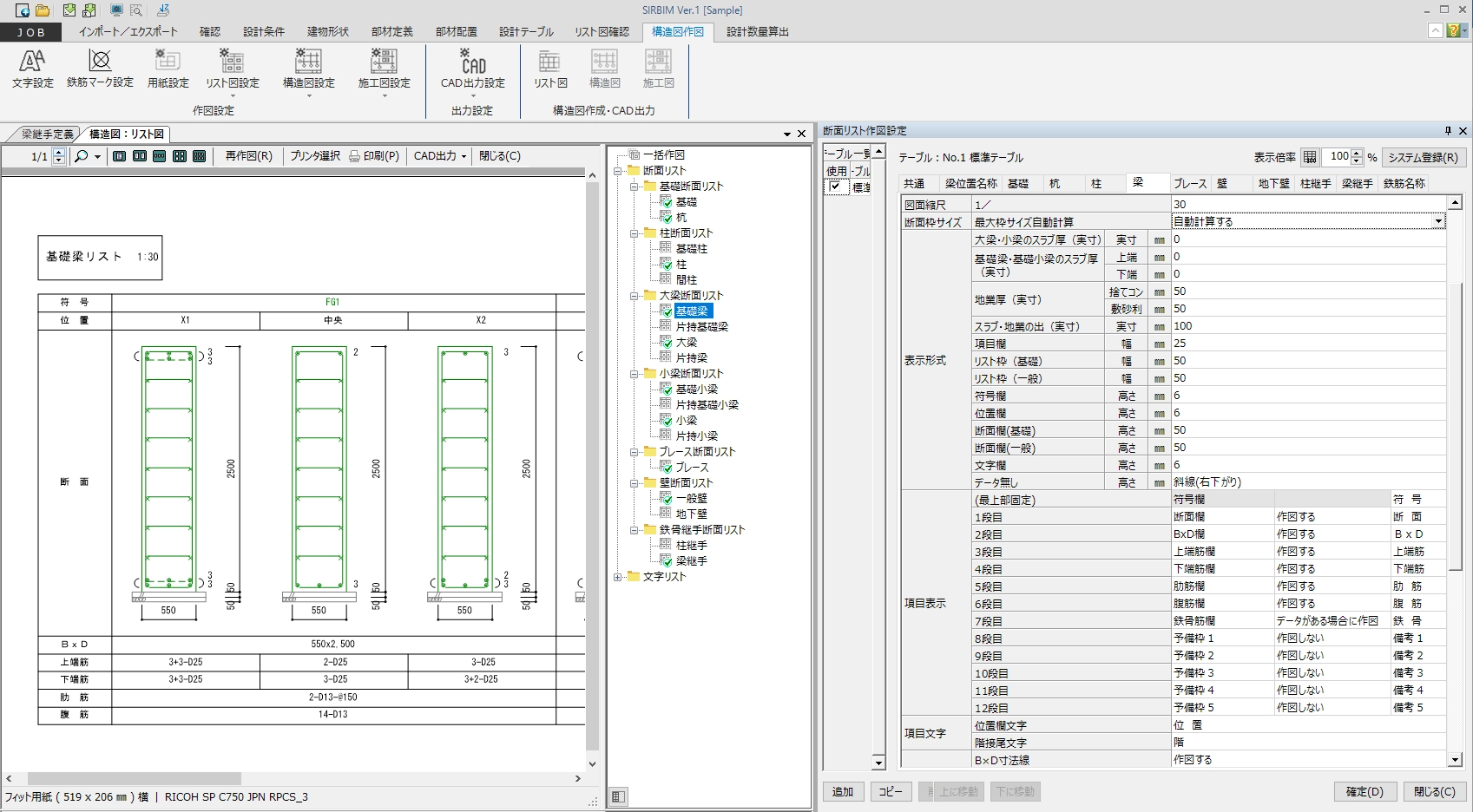Click the new file icon in title bar
Screen dimensions: 1473x812
(23, 10)
